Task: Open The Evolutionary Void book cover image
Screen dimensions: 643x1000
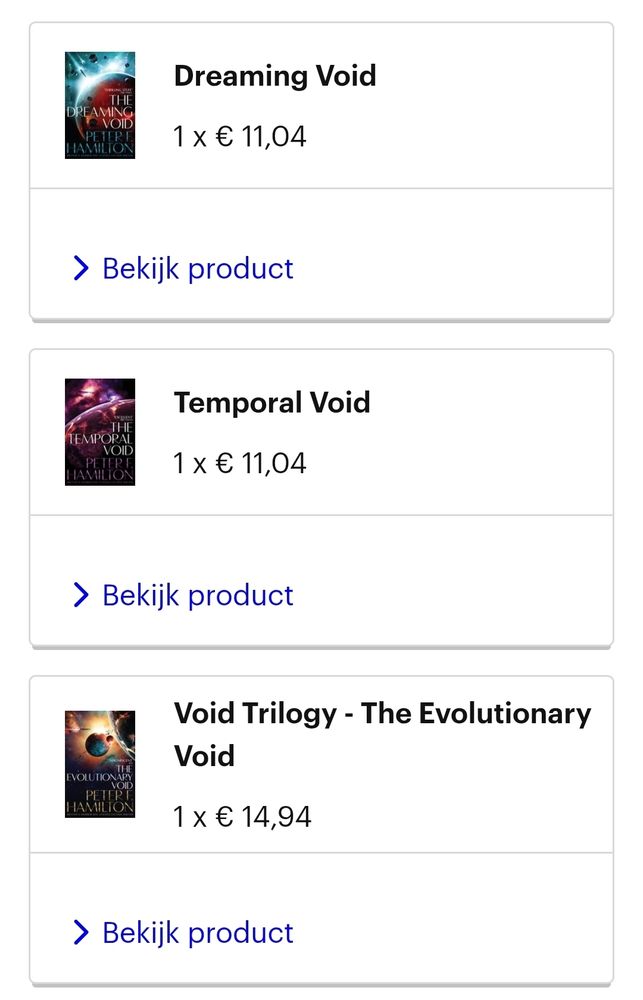Action: click(100, 764)
